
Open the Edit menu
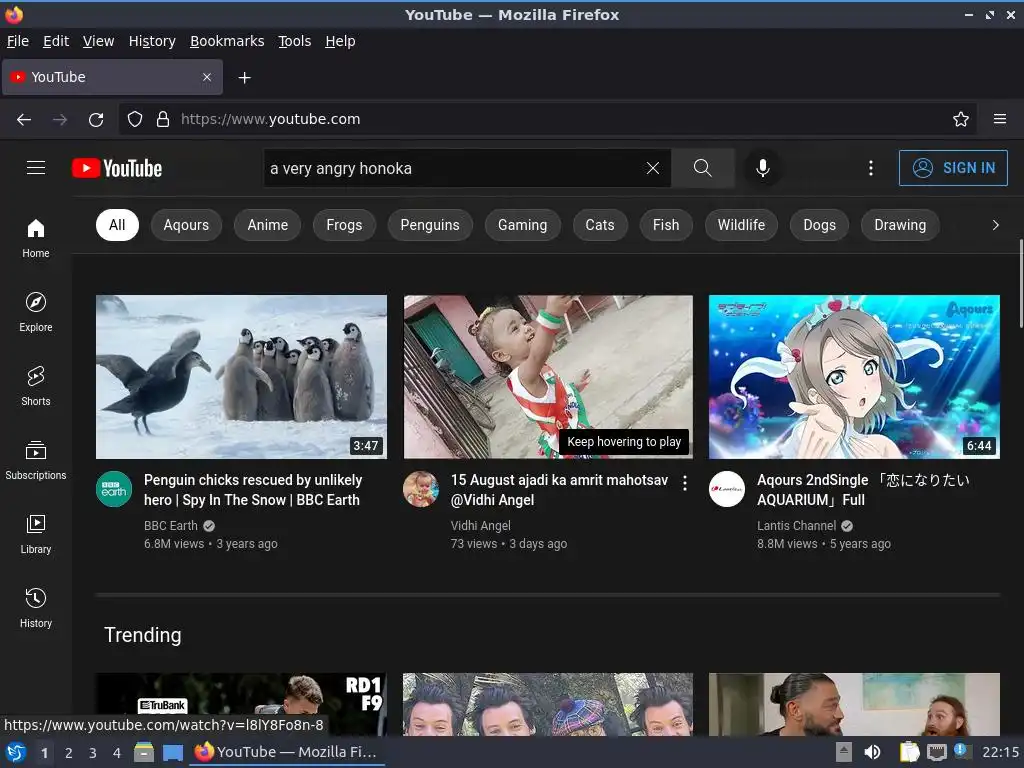pos(56,41)
